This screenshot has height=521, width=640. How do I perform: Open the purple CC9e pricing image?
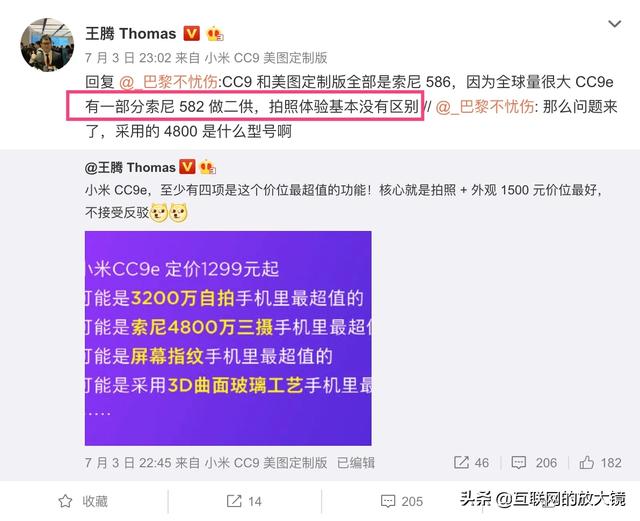point(228,338)
